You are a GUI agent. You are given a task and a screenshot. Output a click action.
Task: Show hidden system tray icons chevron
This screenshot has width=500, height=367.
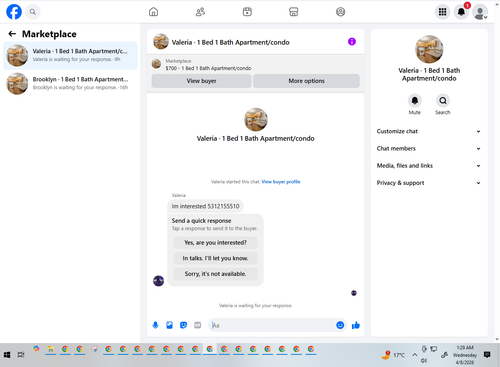tap(414, 355)
